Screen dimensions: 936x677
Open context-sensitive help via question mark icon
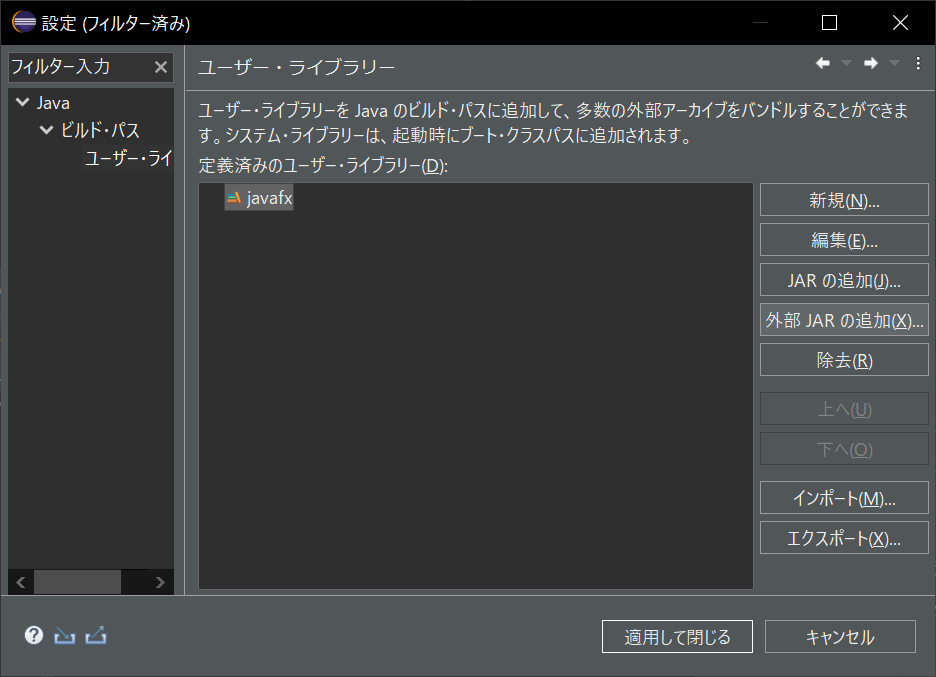coord(33,635)
